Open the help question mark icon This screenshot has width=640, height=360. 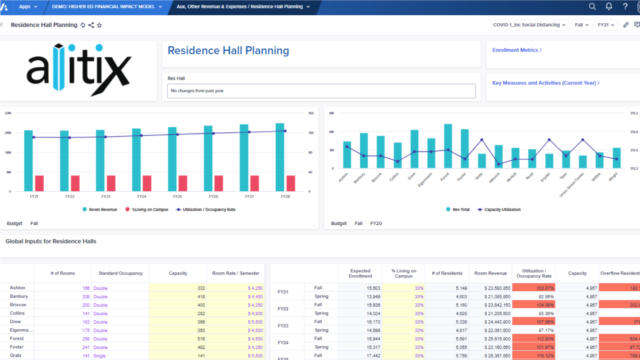625,7
